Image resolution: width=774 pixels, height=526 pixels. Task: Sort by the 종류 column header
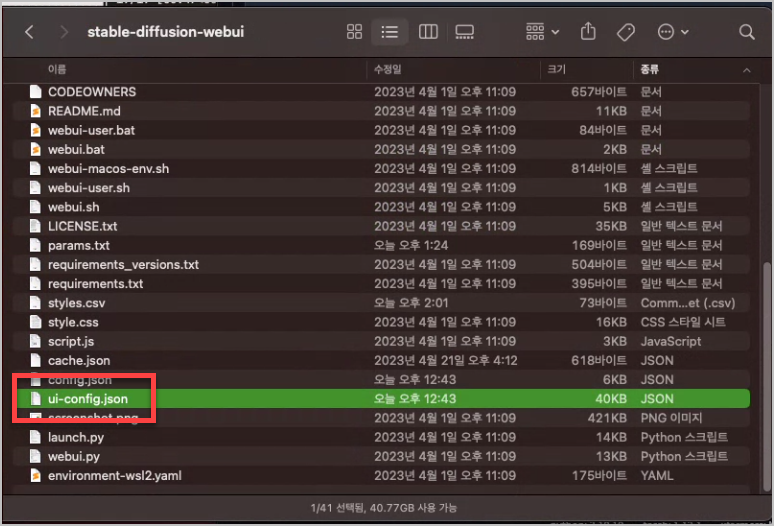[650, 69]
